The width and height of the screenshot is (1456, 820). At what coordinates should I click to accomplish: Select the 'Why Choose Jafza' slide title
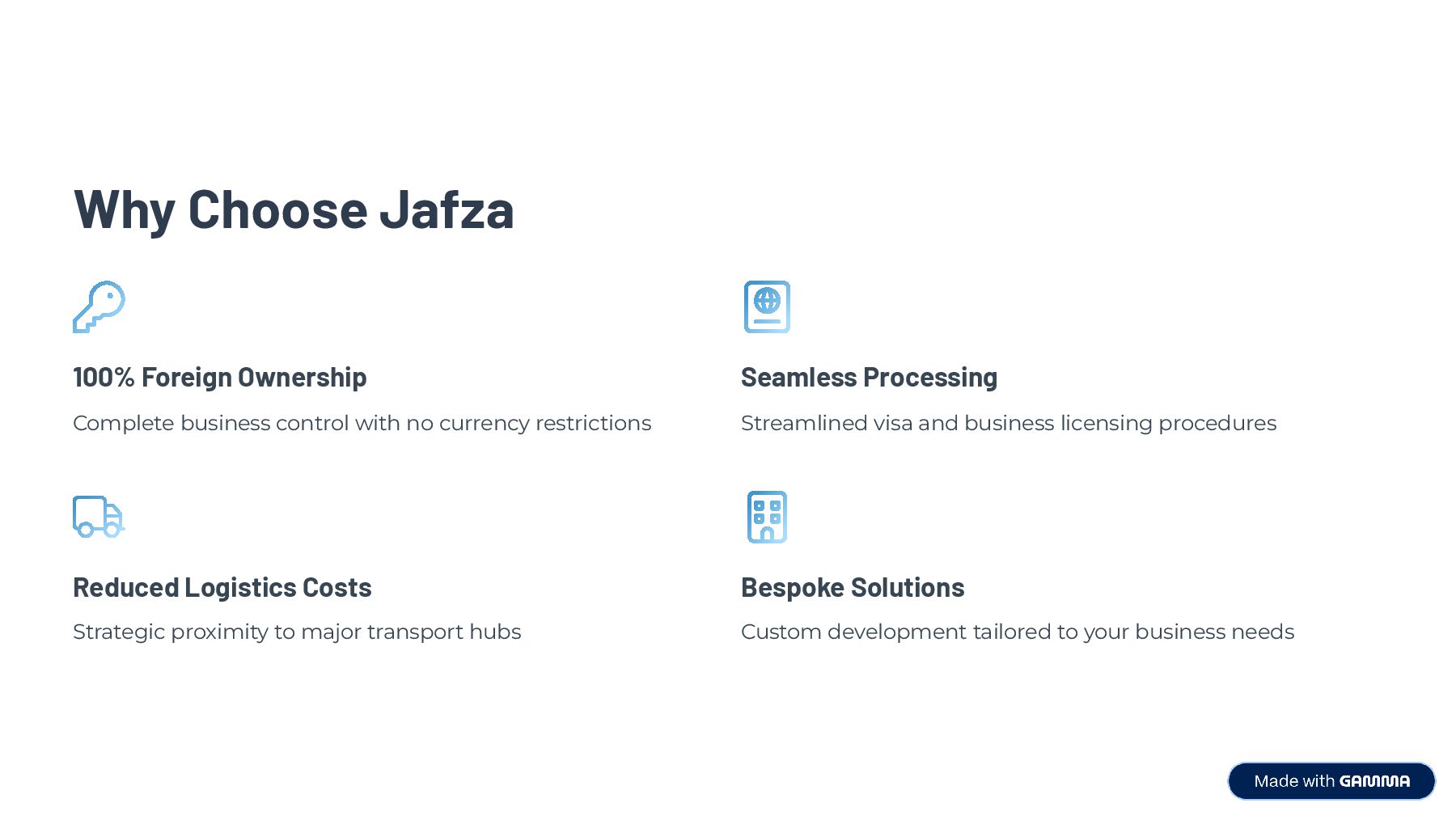coord(294,209)
